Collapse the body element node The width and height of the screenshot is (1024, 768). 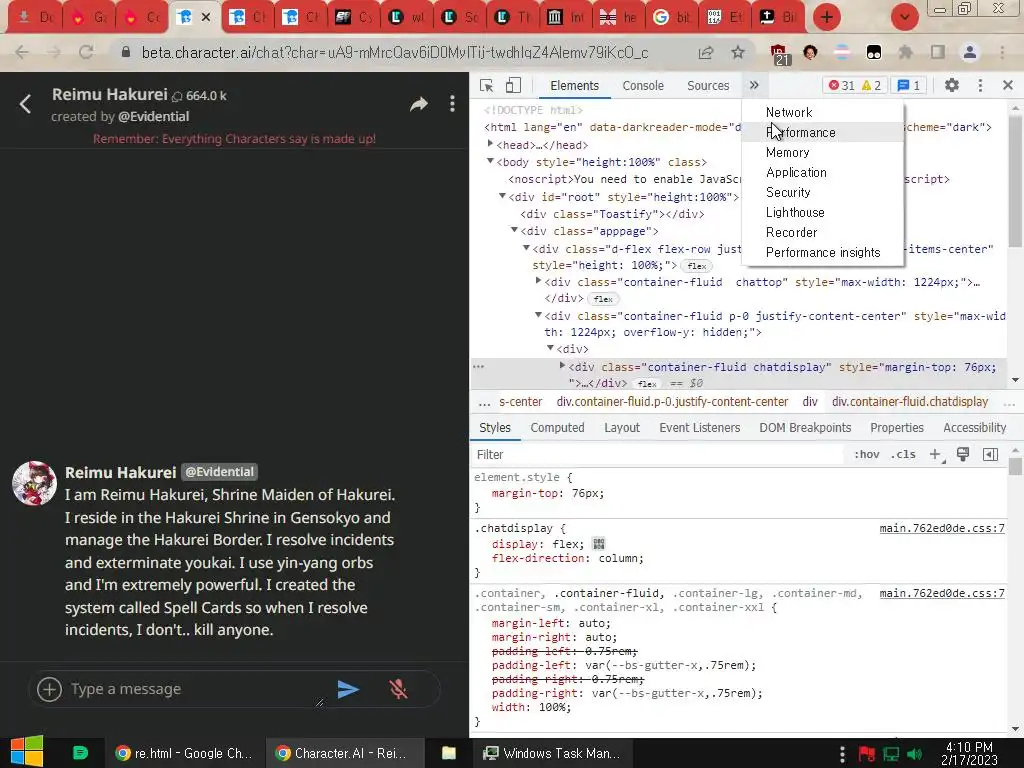point(490,161)
